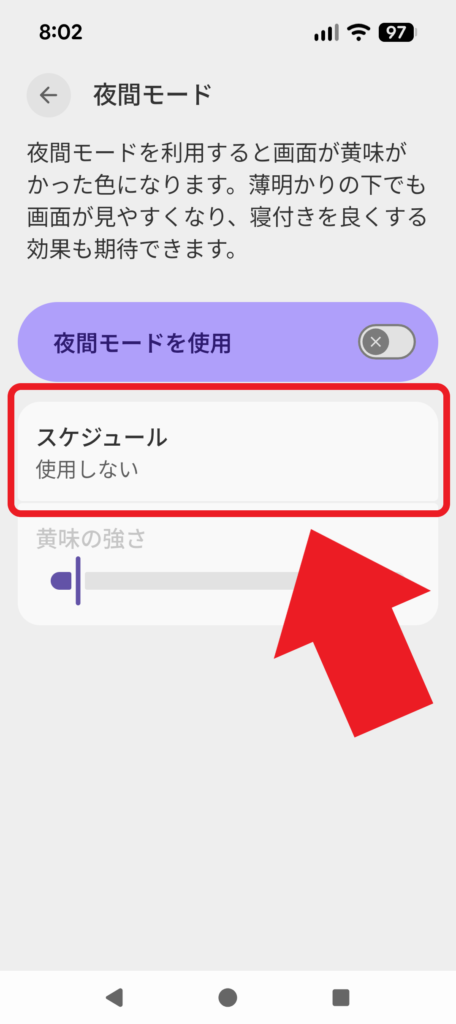
Task: Tap the battery indicator showing 97
Action: click(397, 33)
